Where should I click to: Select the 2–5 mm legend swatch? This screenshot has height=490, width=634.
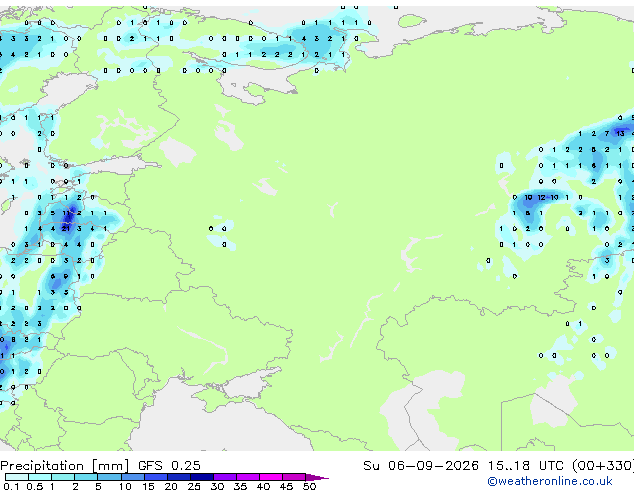point(86,477)
